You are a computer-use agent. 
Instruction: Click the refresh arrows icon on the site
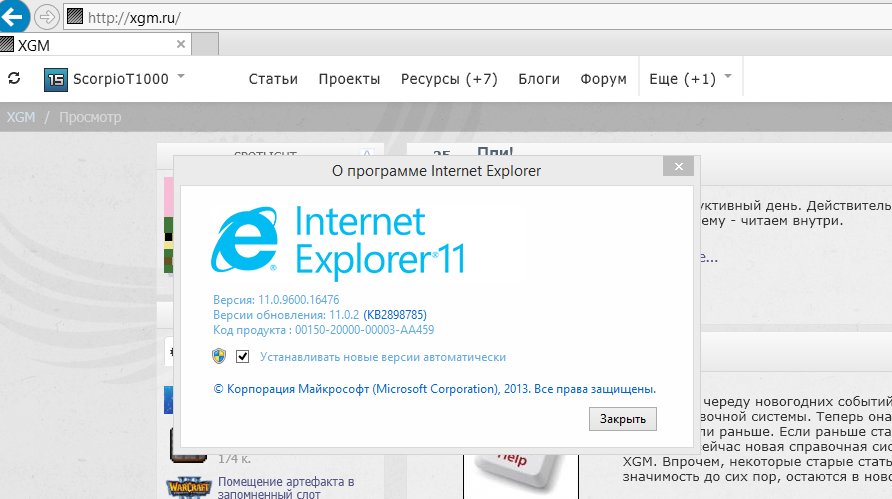pos(14,78)
